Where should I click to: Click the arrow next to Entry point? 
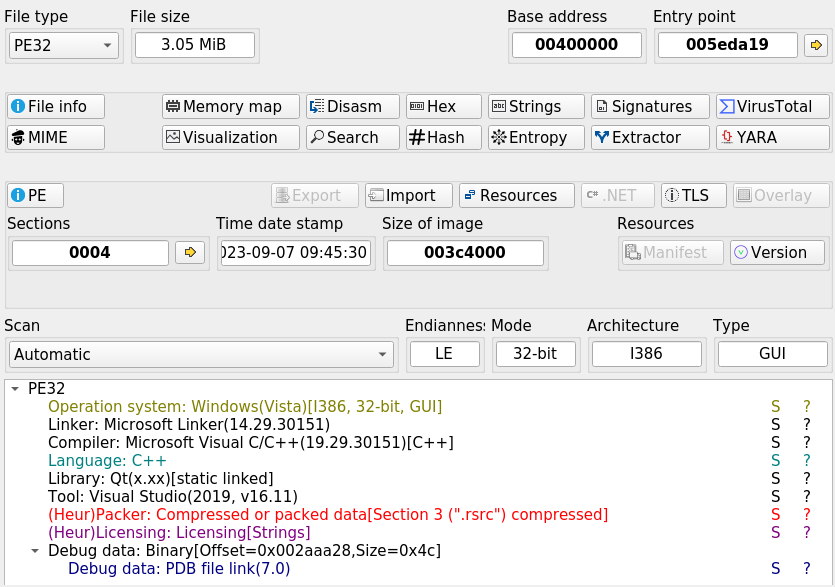[816, 45]
